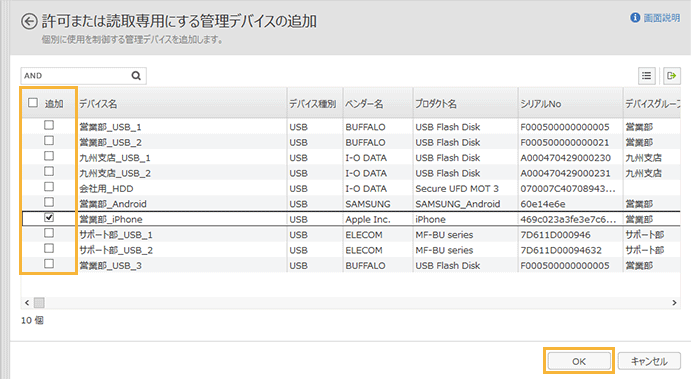Image resolution: width=691 pixels, height=379 pixels.
Task: Check the 営業部_USB_1 checkbox
Action: (49, 125)
